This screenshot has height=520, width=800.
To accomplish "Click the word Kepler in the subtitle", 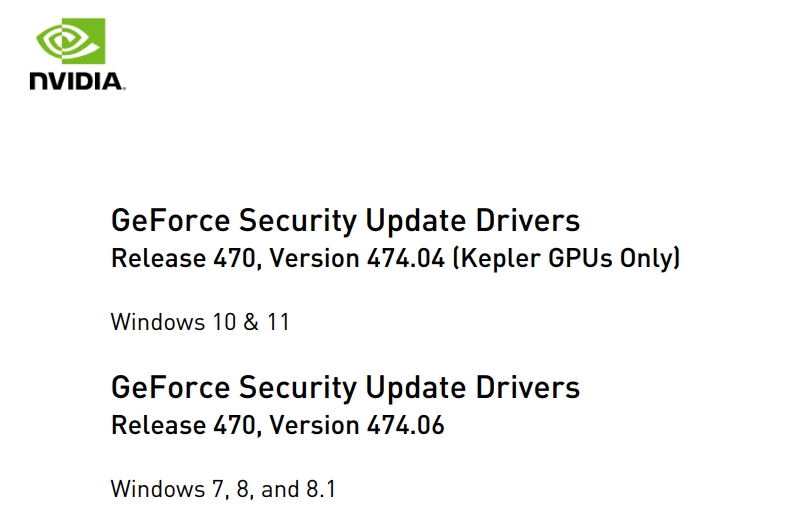I will 501,259.
